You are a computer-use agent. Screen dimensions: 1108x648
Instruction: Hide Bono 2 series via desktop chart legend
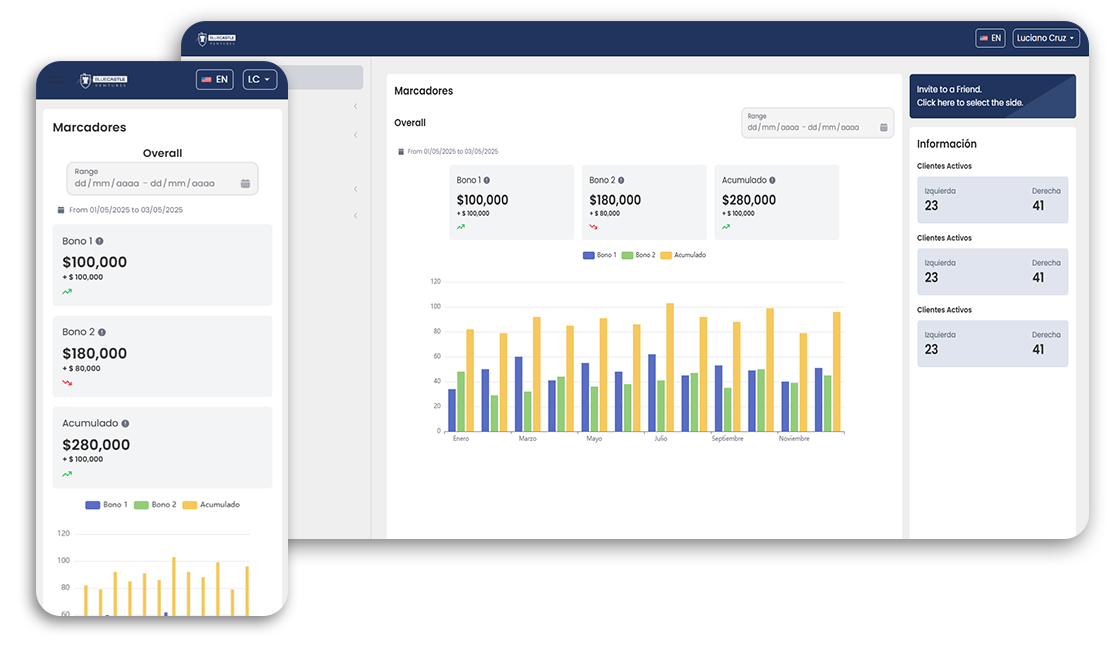click(638, 255)
